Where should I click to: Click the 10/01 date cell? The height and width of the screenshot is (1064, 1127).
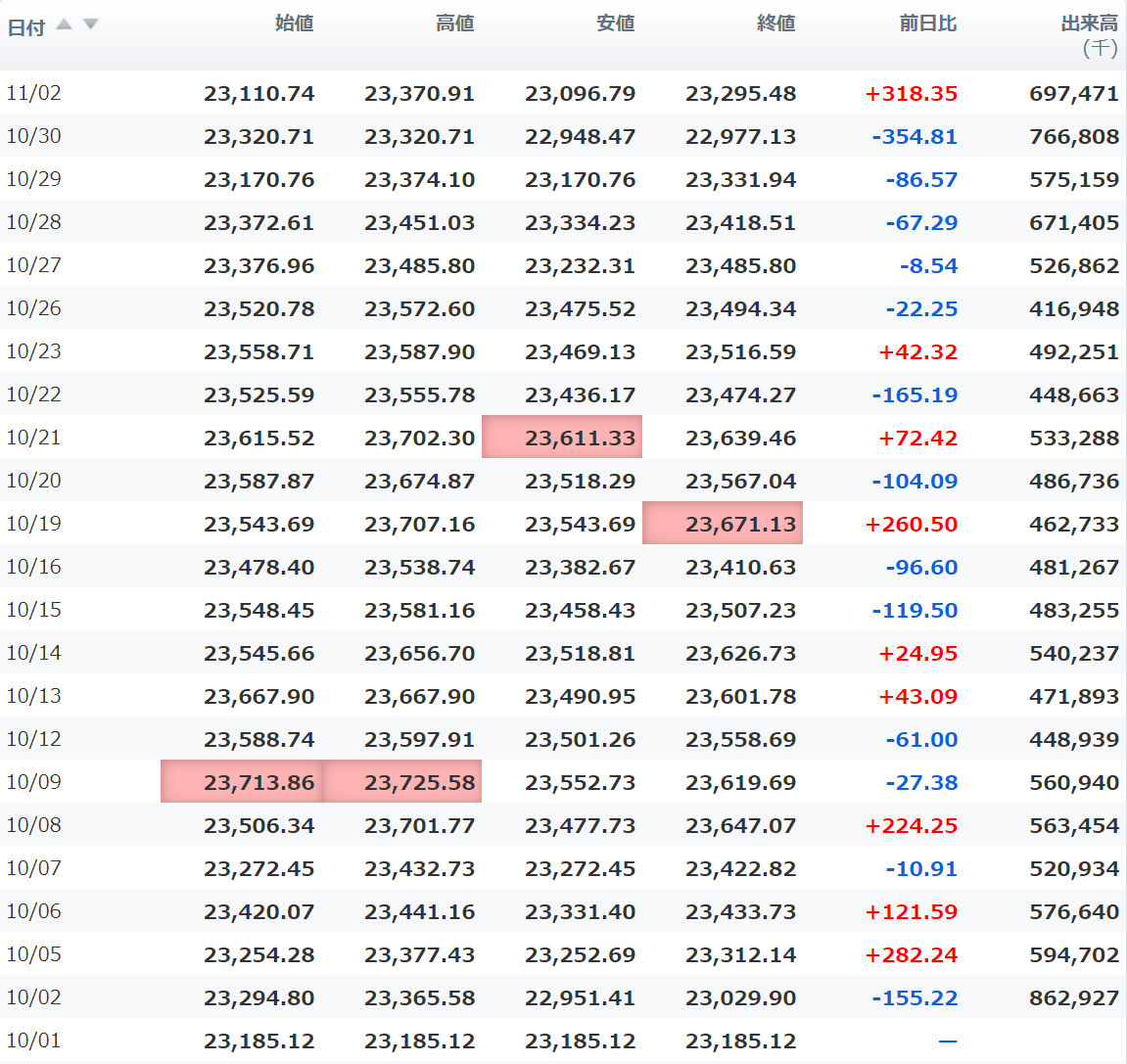coord(33,1041)
